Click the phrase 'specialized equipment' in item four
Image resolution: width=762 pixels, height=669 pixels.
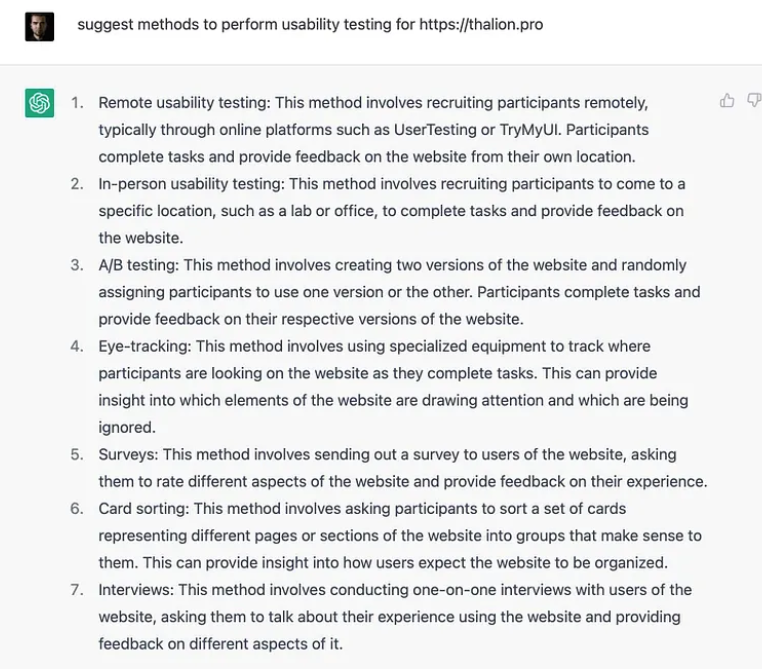click(x=482, y=346)
